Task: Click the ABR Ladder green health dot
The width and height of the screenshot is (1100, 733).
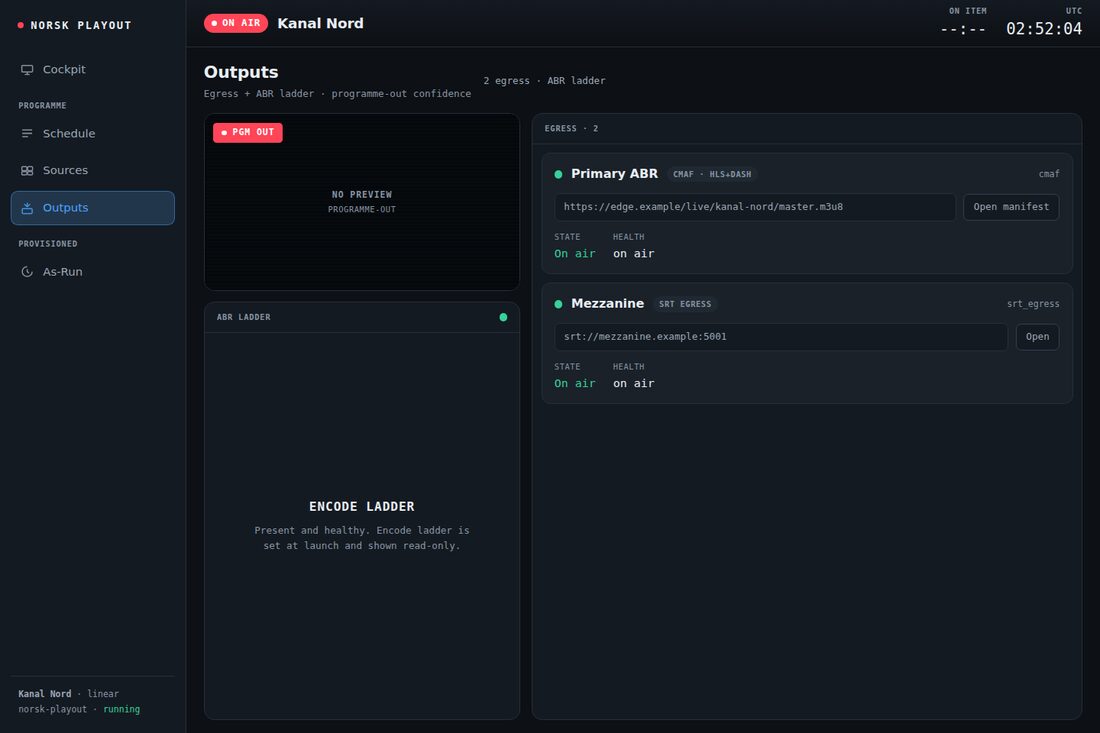Action: click(503, 317)
